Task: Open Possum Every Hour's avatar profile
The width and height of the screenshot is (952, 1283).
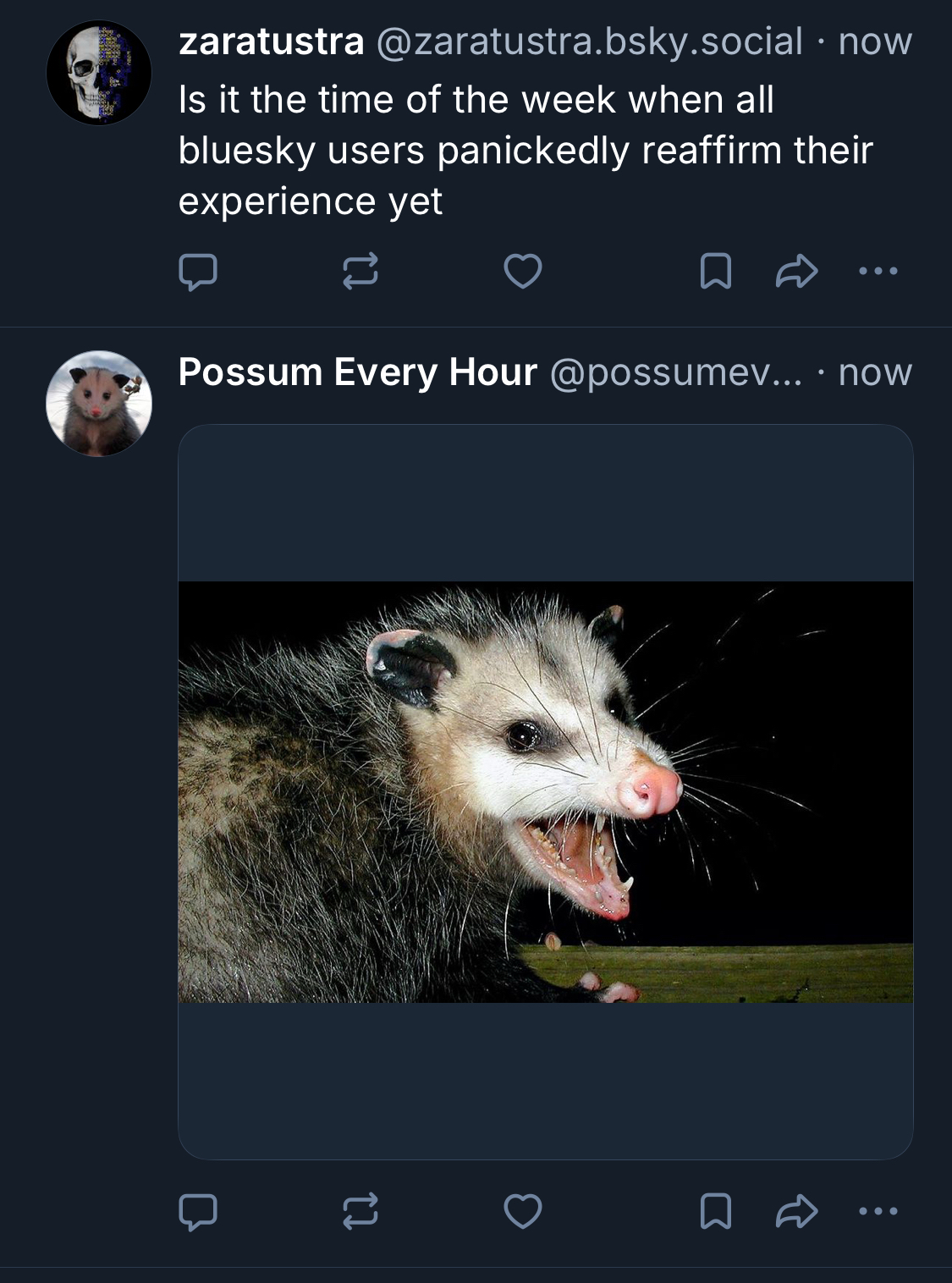Action: (99, 404)
